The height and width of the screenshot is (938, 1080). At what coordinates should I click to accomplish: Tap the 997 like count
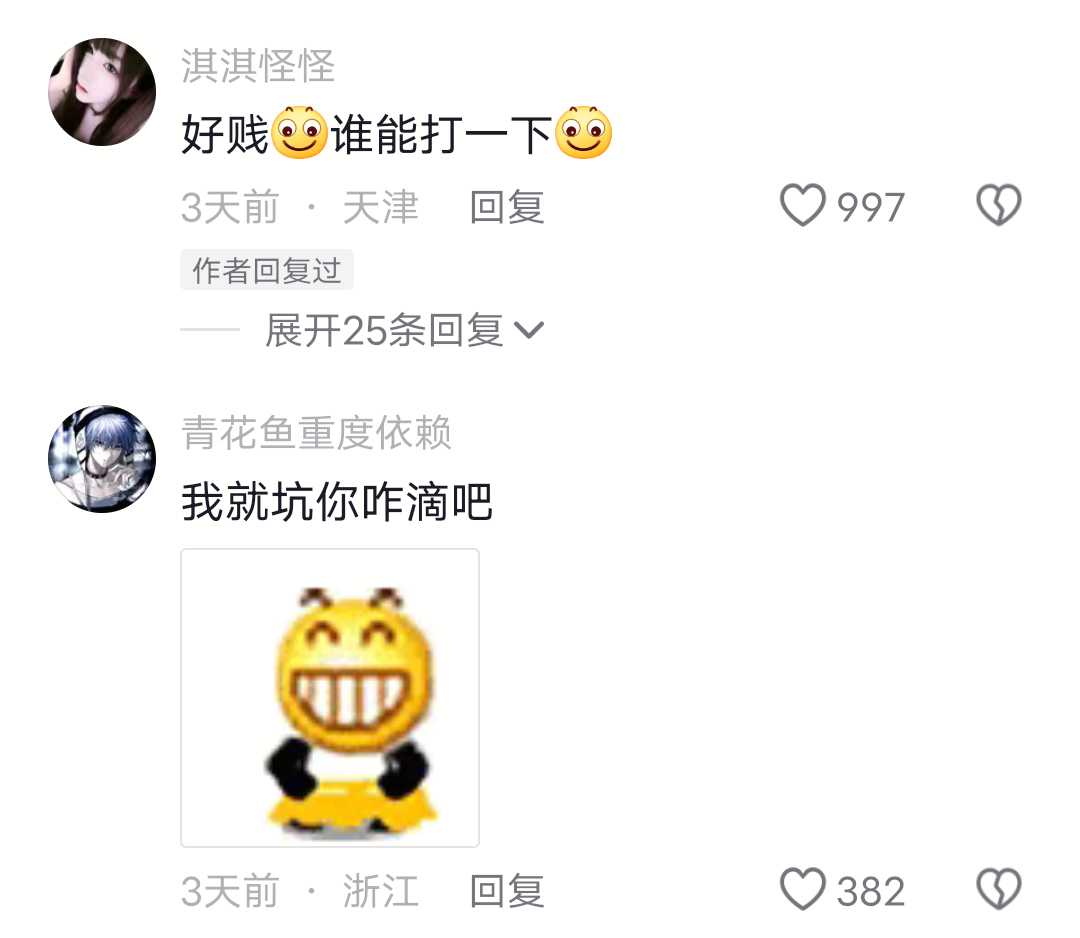click(x=871, y=207)
